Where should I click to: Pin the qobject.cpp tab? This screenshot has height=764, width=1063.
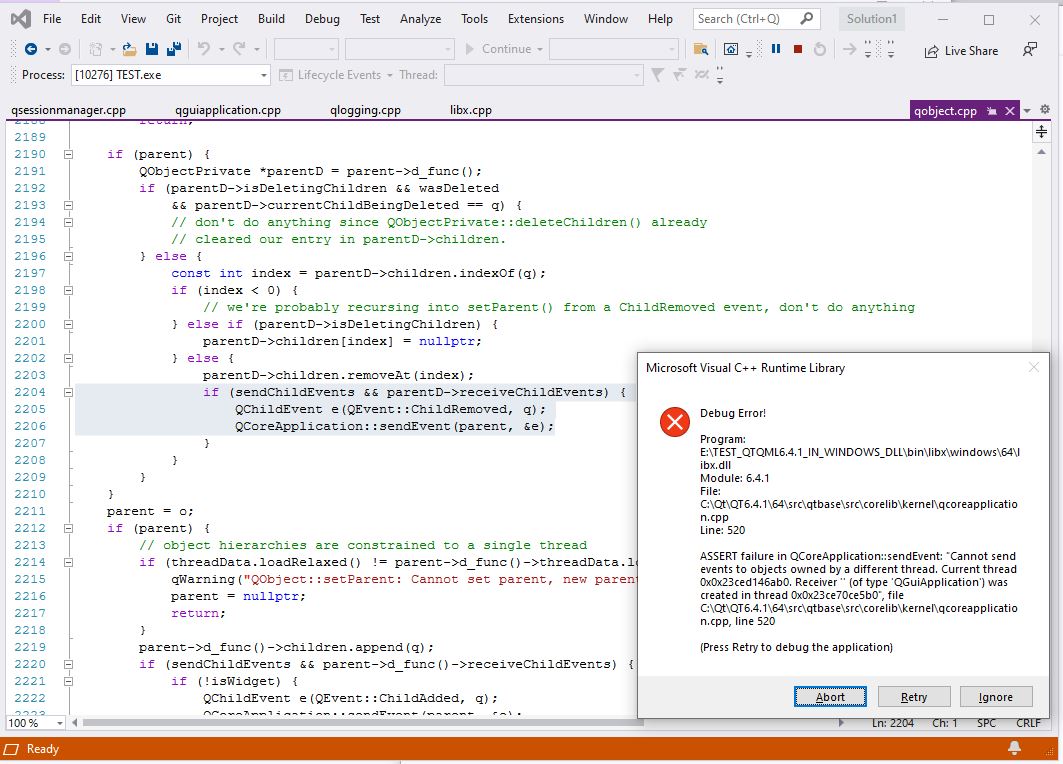(x=992, y=110)
